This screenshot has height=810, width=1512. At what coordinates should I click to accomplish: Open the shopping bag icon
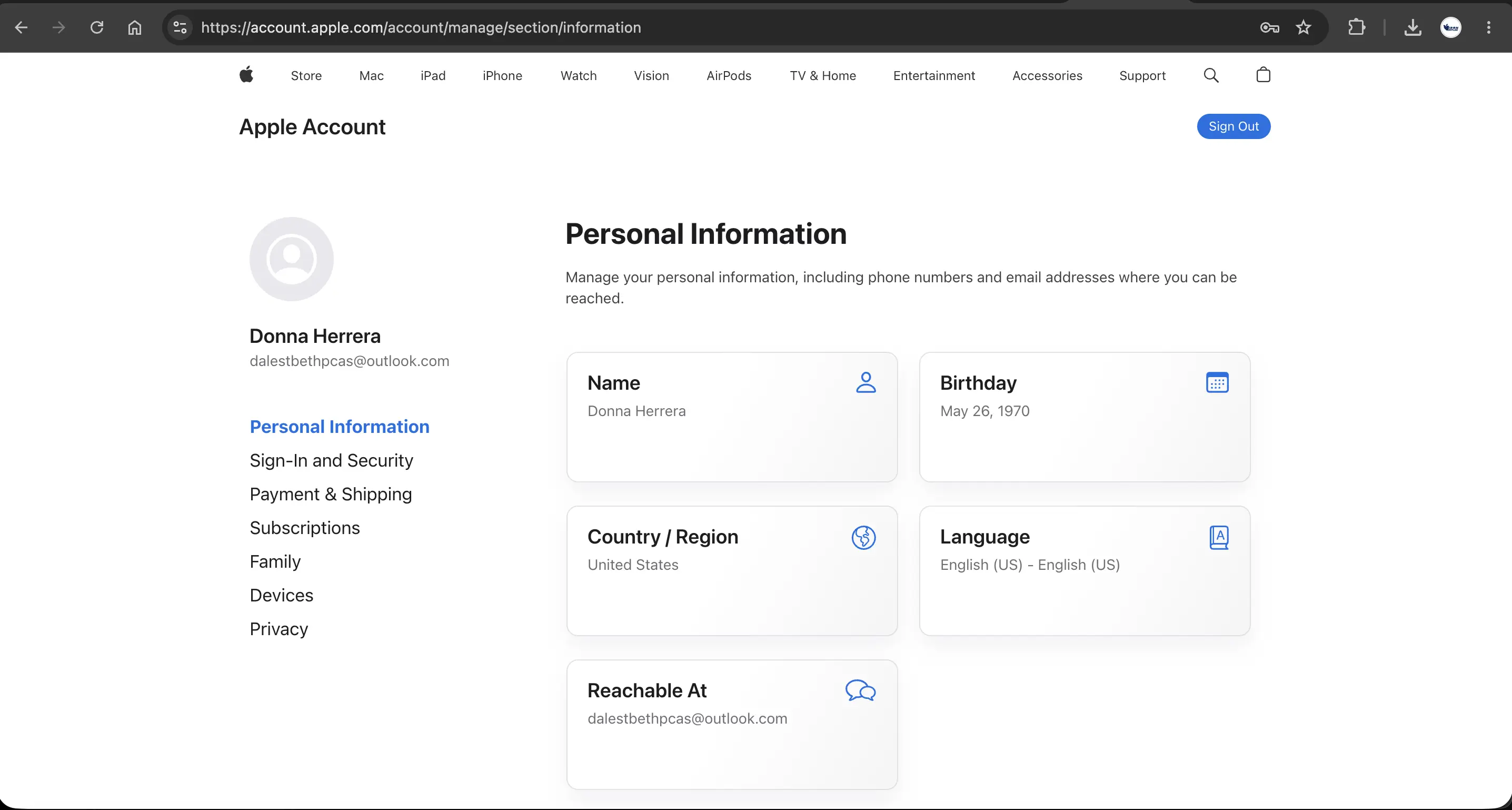tap(1264, 75)
